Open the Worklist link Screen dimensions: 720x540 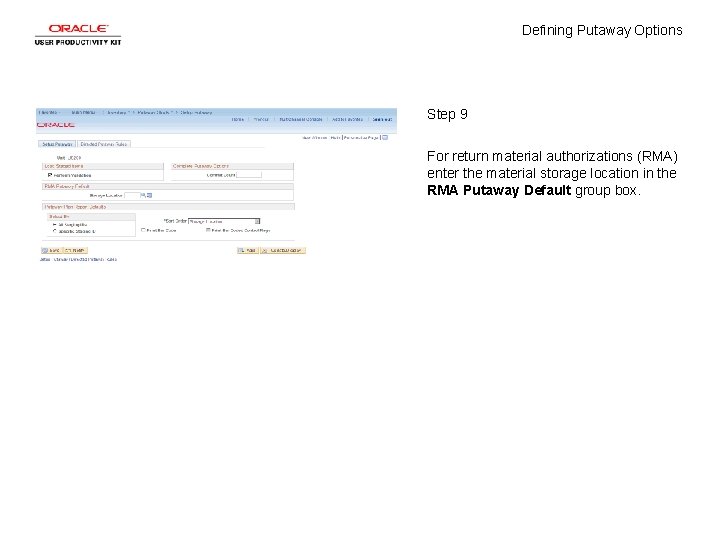261,119
